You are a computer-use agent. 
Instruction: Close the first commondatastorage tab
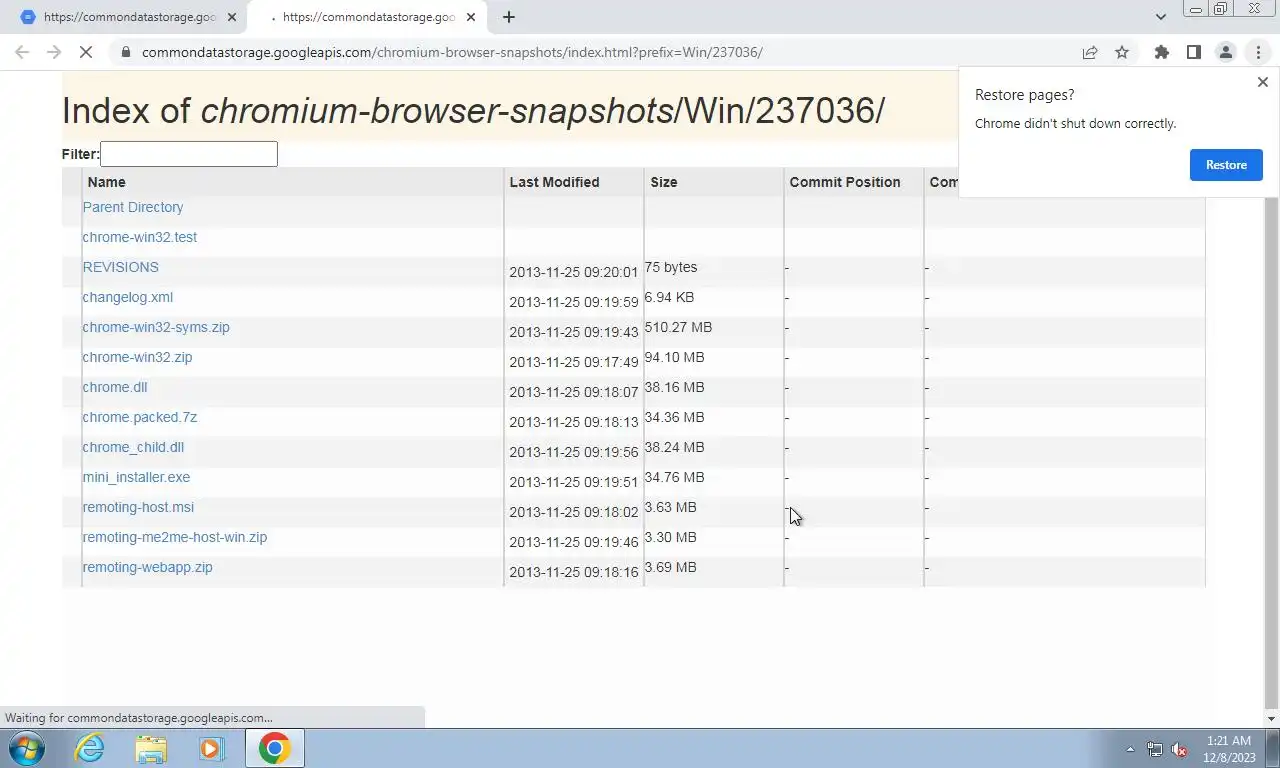click(x=232, y=17)
